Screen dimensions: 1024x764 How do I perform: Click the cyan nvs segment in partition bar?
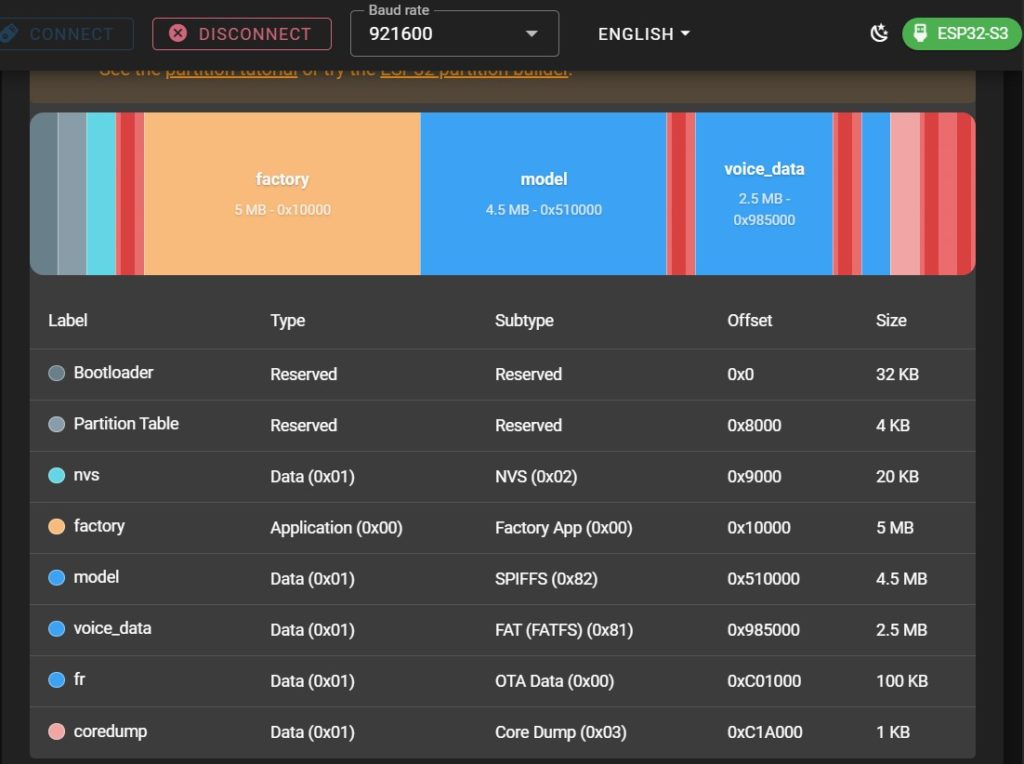click(101, 193)
